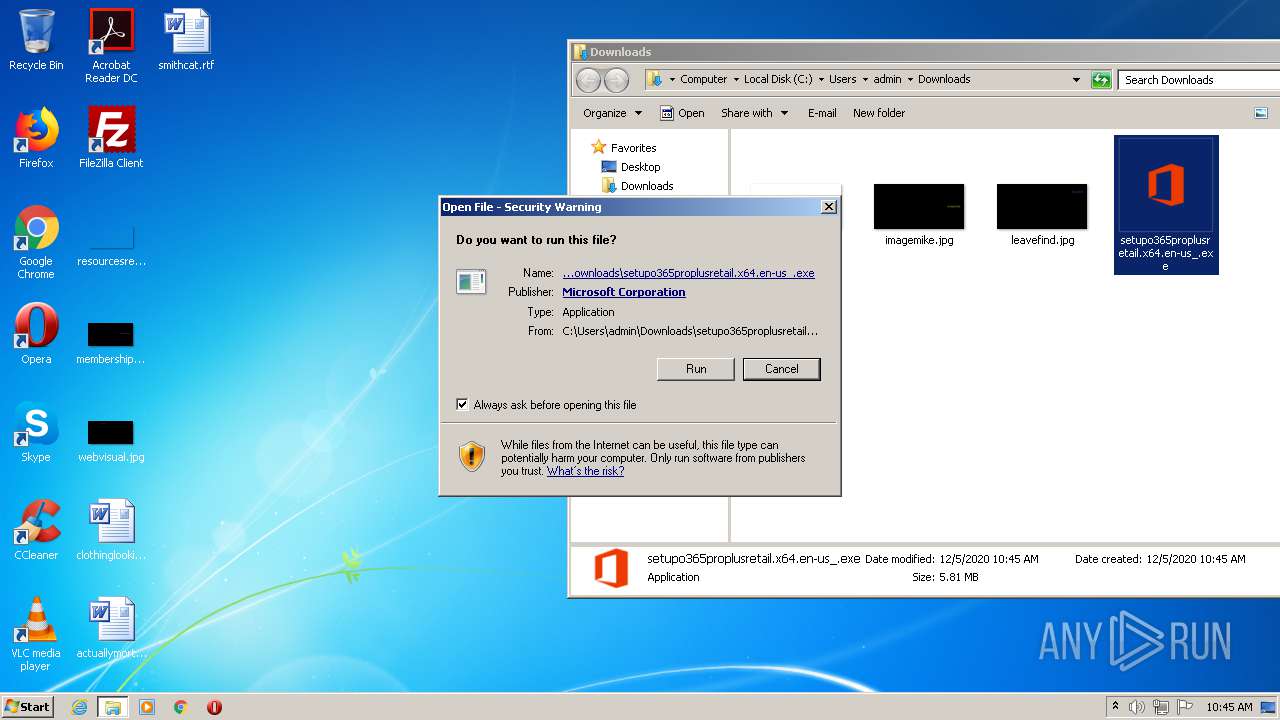Viewport: 1280px width, 720px height.
Task: Open CCleaner desktop shortcut
Action: [x=36, y=530]
